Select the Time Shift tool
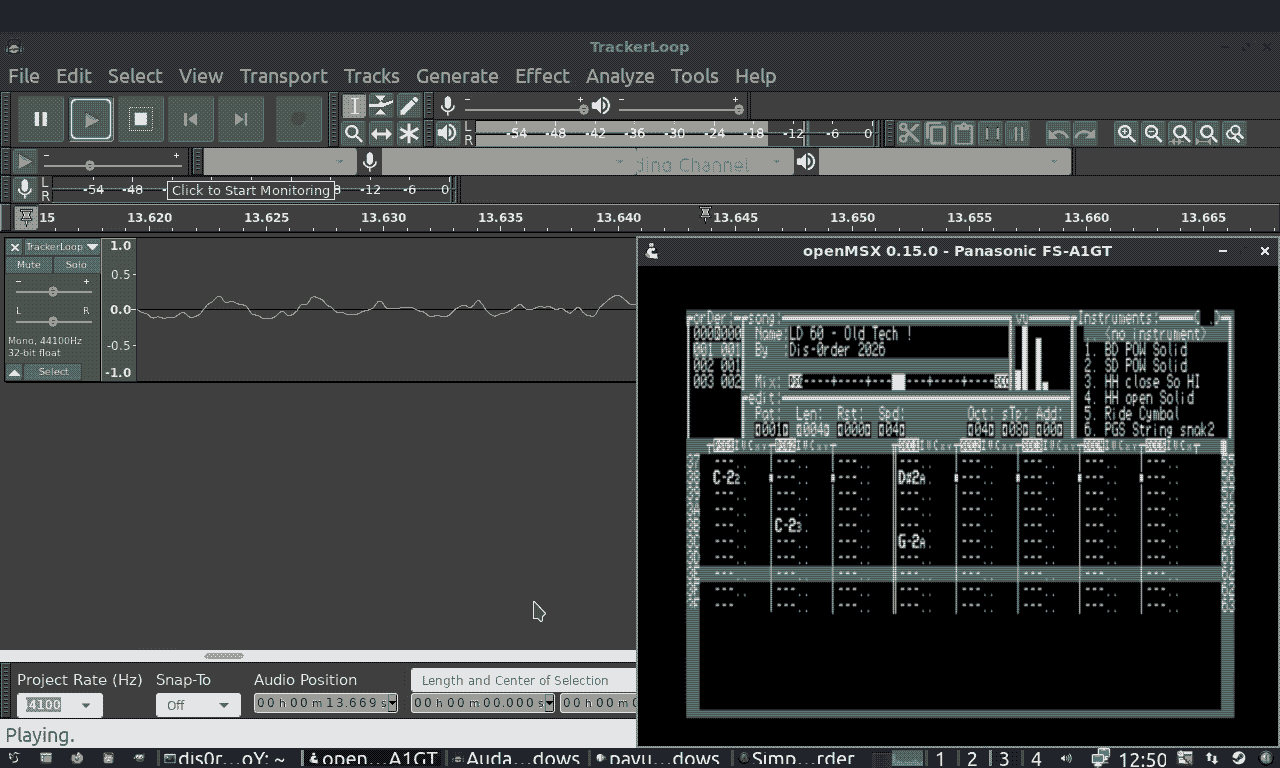The height and width of the screenshot is (768, 1280). 381,133
